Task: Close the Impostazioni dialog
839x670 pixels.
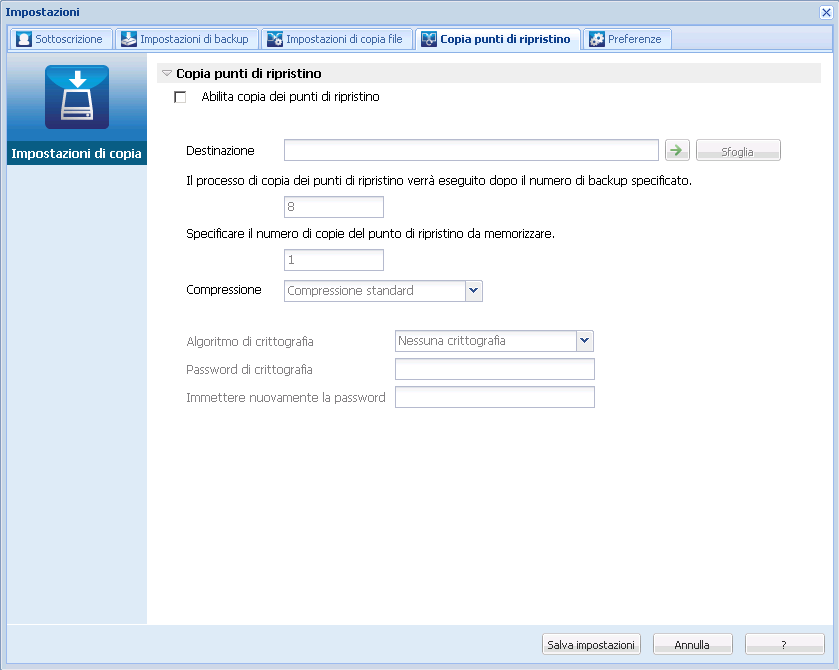Action: [x=826, y=12]
